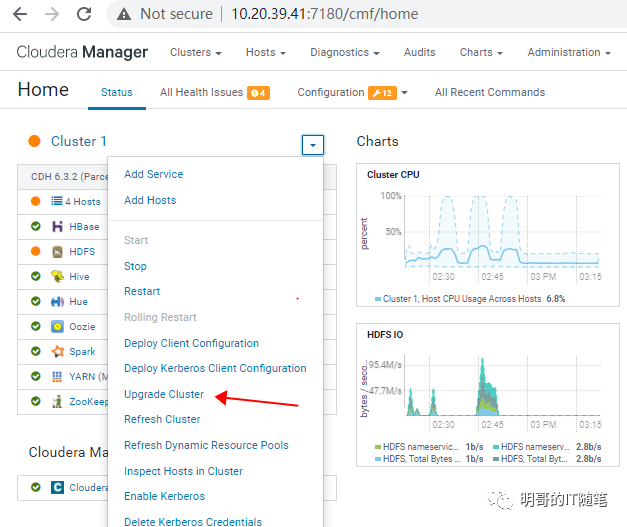Open the Clusters dropdown menu

coord(195,52)
